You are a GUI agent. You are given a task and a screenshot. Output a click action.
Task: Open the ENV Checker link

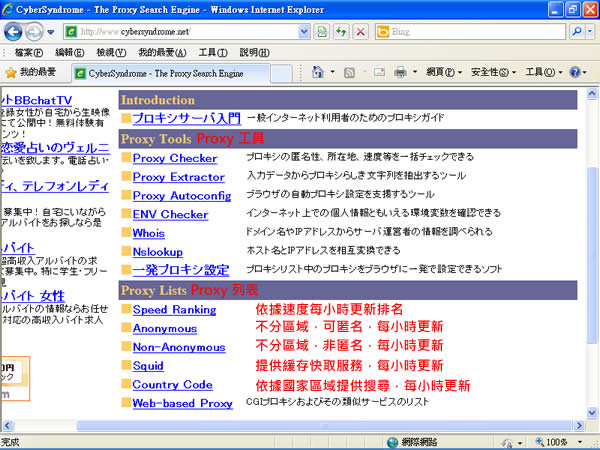point(170,215)
